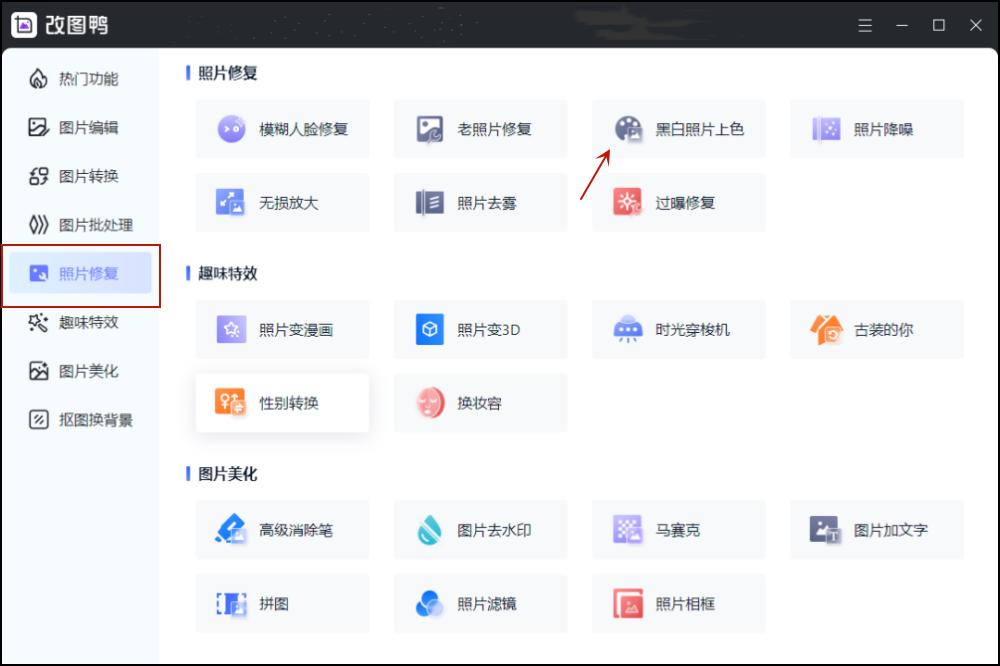
Task: Open the 古装的你 costume effect
Action: 876,330
